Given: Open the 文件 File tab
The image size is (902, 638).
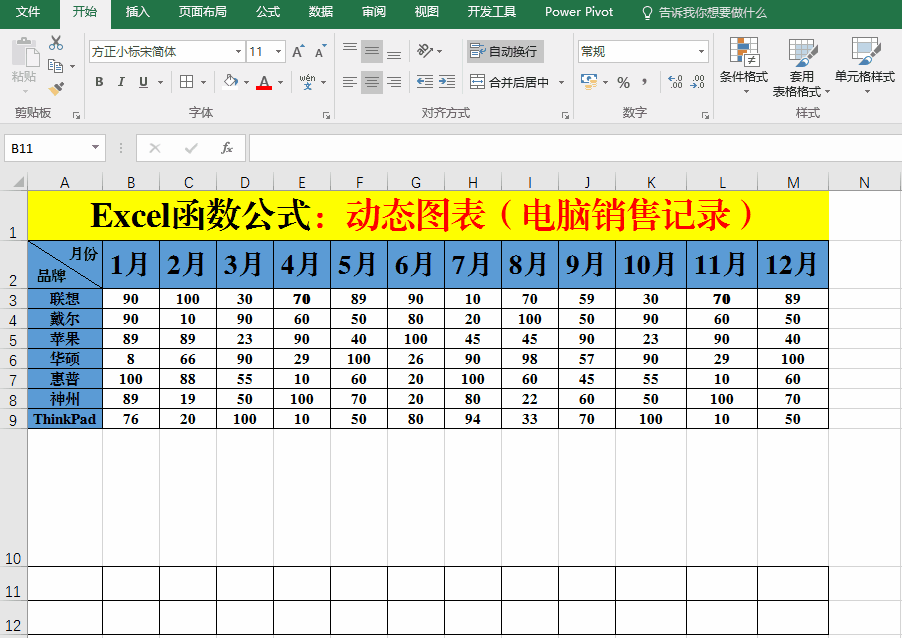Looking at the screenshot, I should [x=27, y=12].
